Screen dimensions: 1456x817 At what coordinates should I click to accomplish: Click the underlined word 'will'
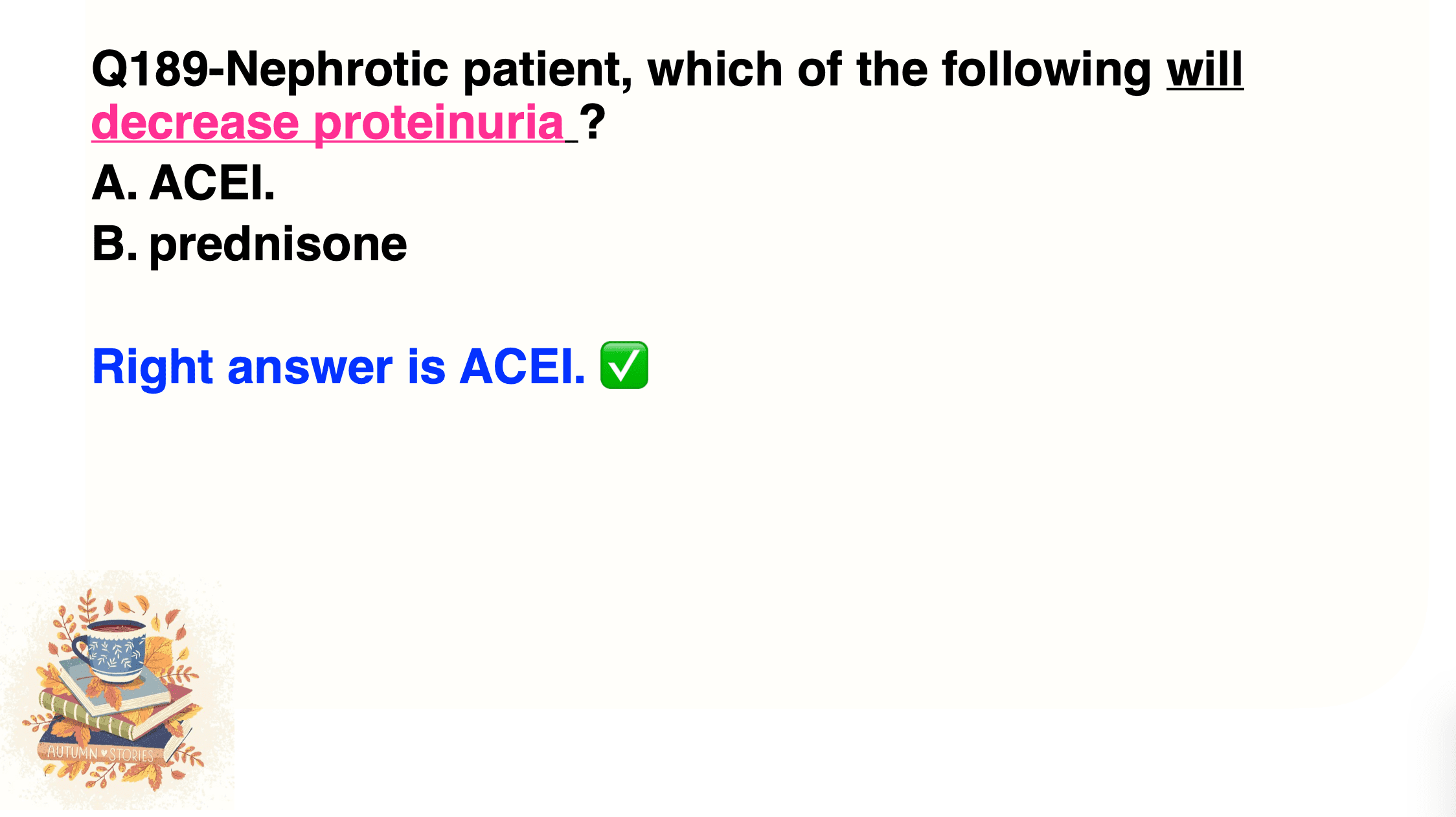pyautogui.click(x=1205, y=69)
